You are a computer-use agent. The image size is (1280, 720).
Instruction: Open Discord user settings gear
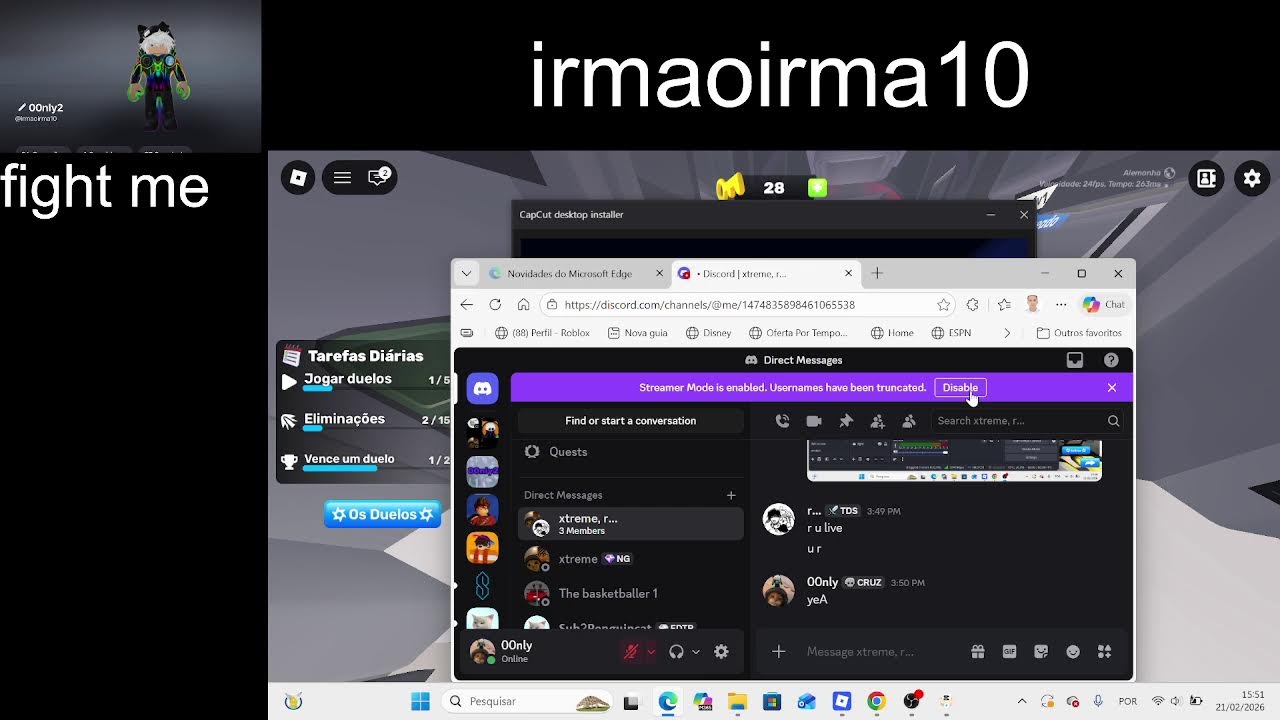click(721, 651)
